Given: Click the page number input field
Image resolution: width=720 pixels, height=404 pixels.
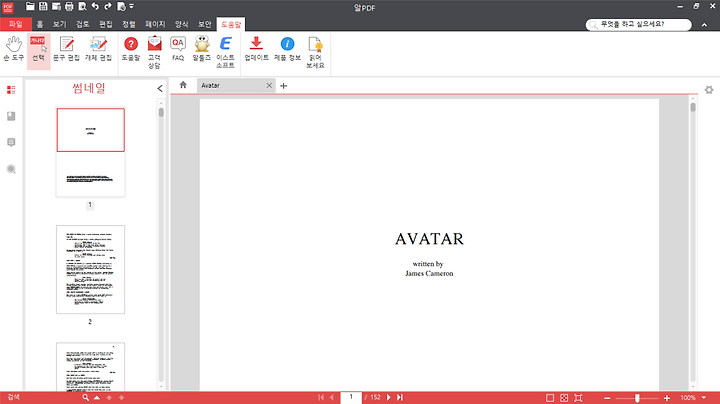Looking at the screenshot, I should [x=351, y=397].
